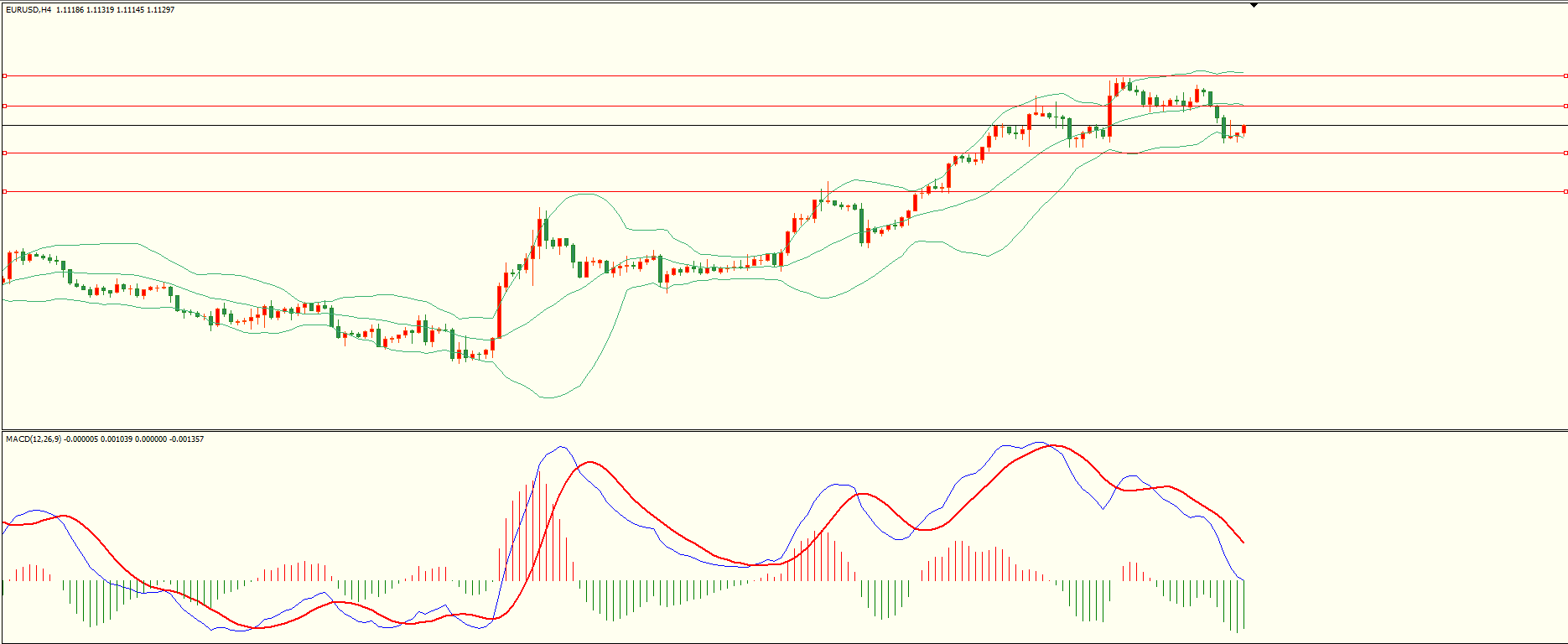The width and height of the screenshot is (1568, 644).
Task: Click left handle of topmost red line
Action: [x=4, y=75]
